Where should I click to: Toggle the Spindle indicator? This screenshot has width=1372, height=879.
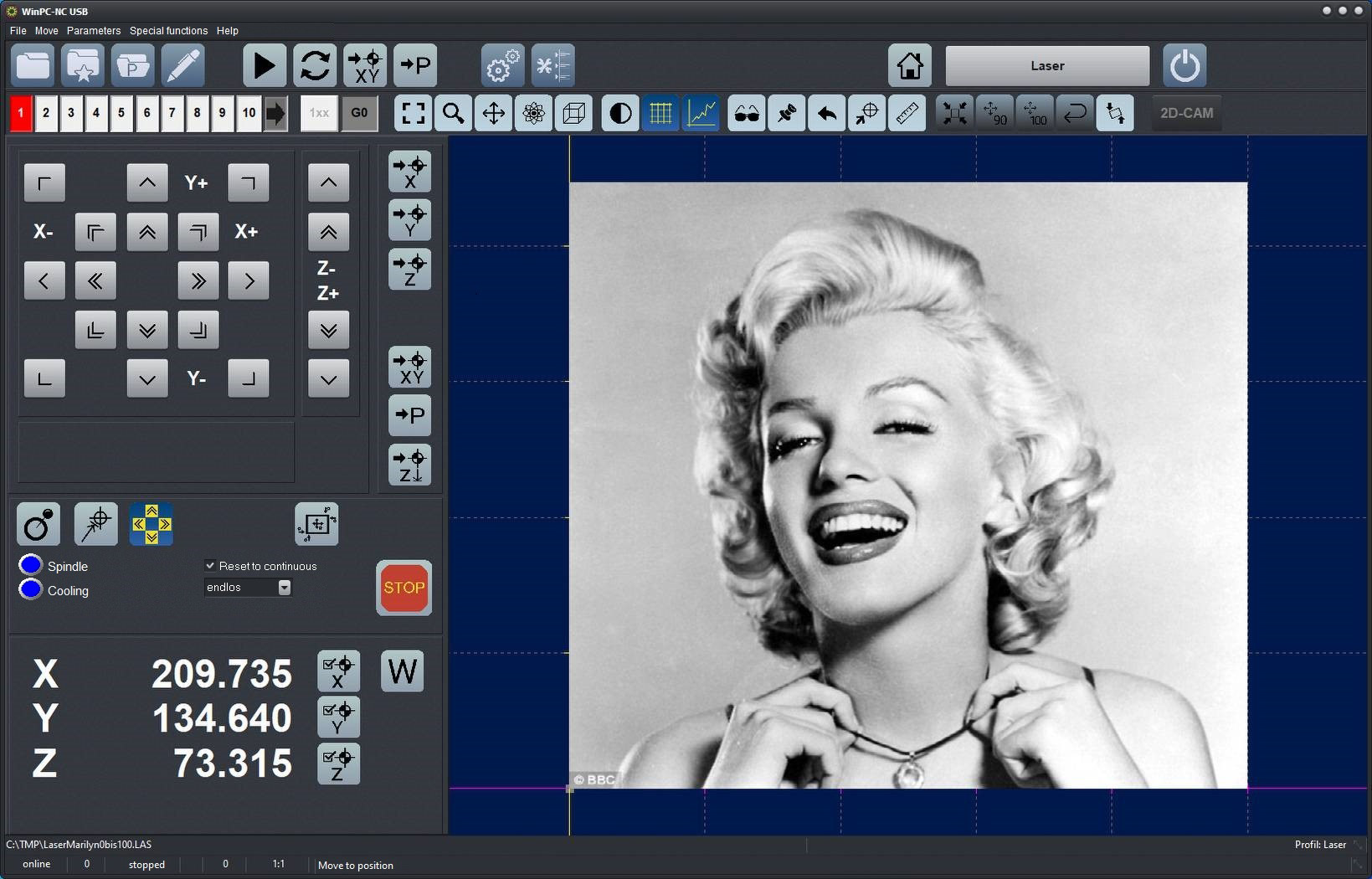(30, 565)
